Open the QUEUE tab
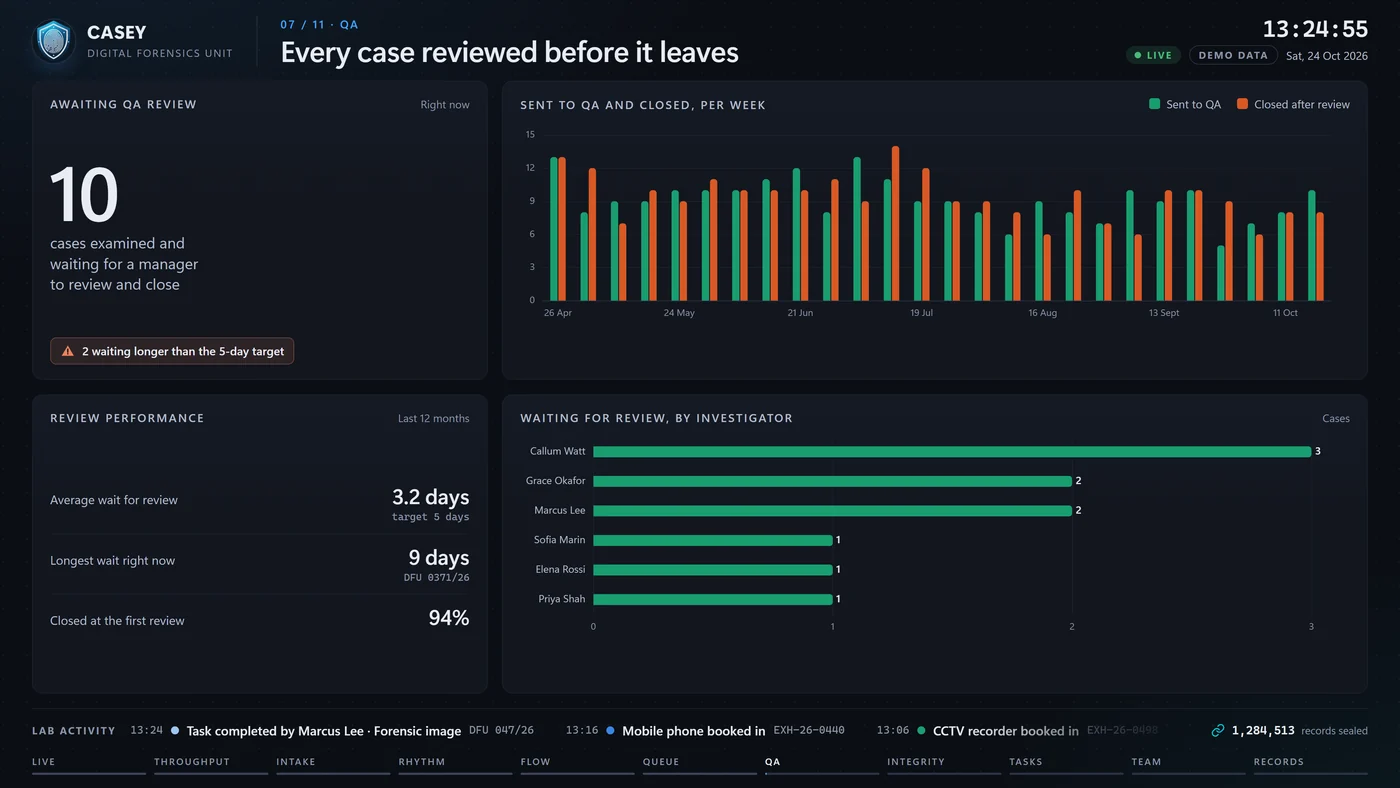The image size is (1400, 788). 699,763
